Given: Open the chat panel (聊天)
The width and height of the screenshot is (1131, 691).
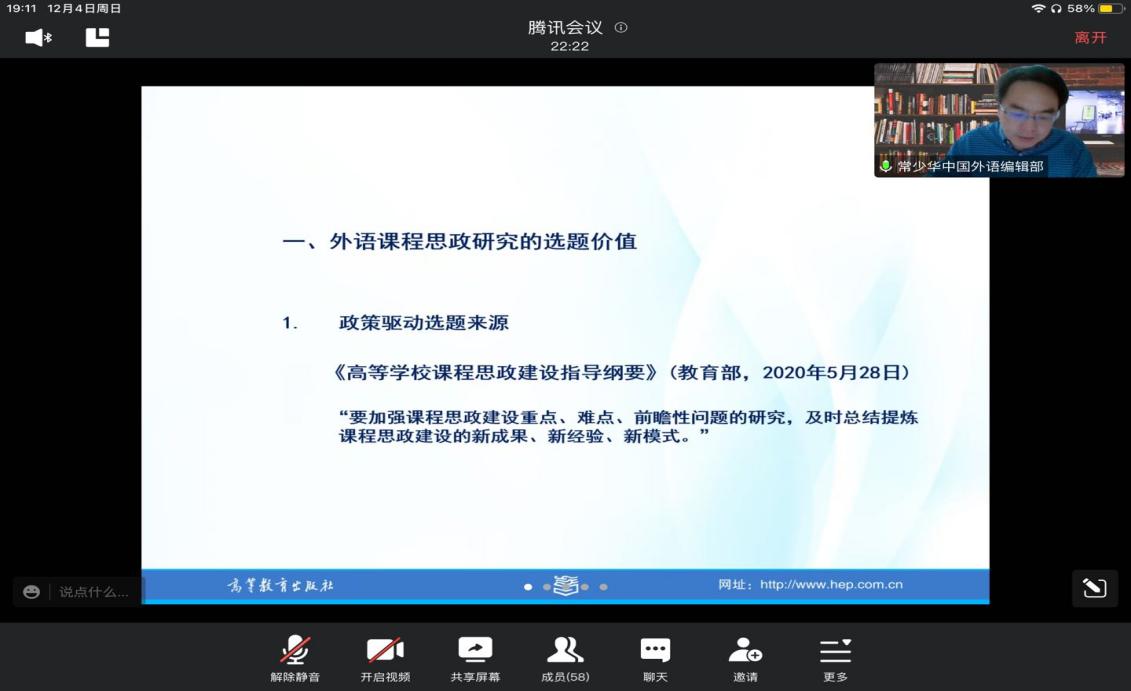Looking at the screenshot, I should click(x=655, y=658).
